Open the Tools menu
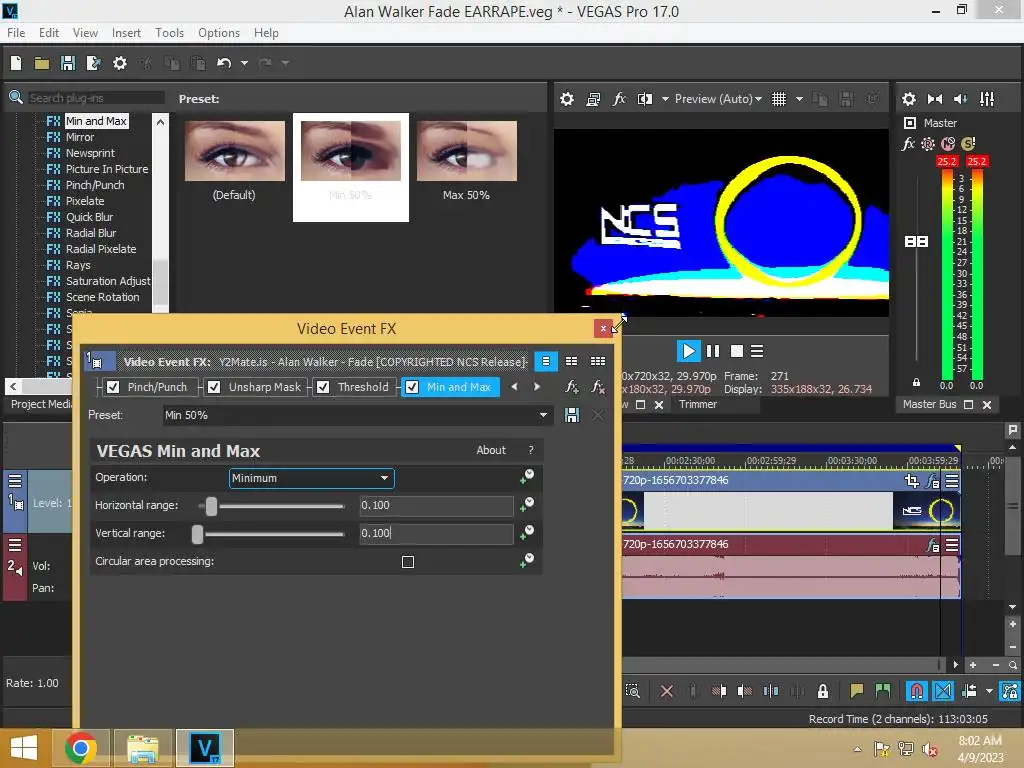 point(169,33)
